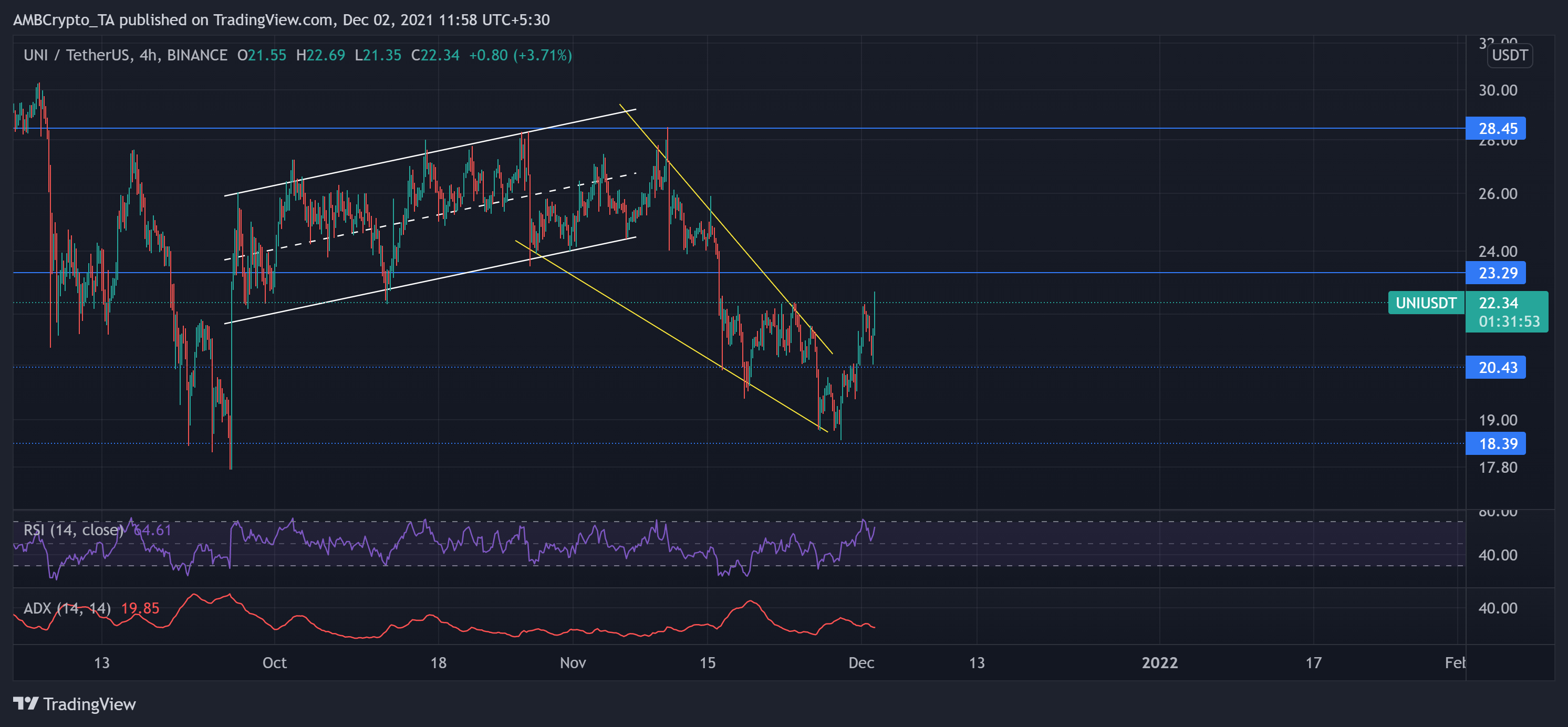The image size is (1568, 727).
Task: Click the 15 date on time axis
Action: tap(707, 662)
